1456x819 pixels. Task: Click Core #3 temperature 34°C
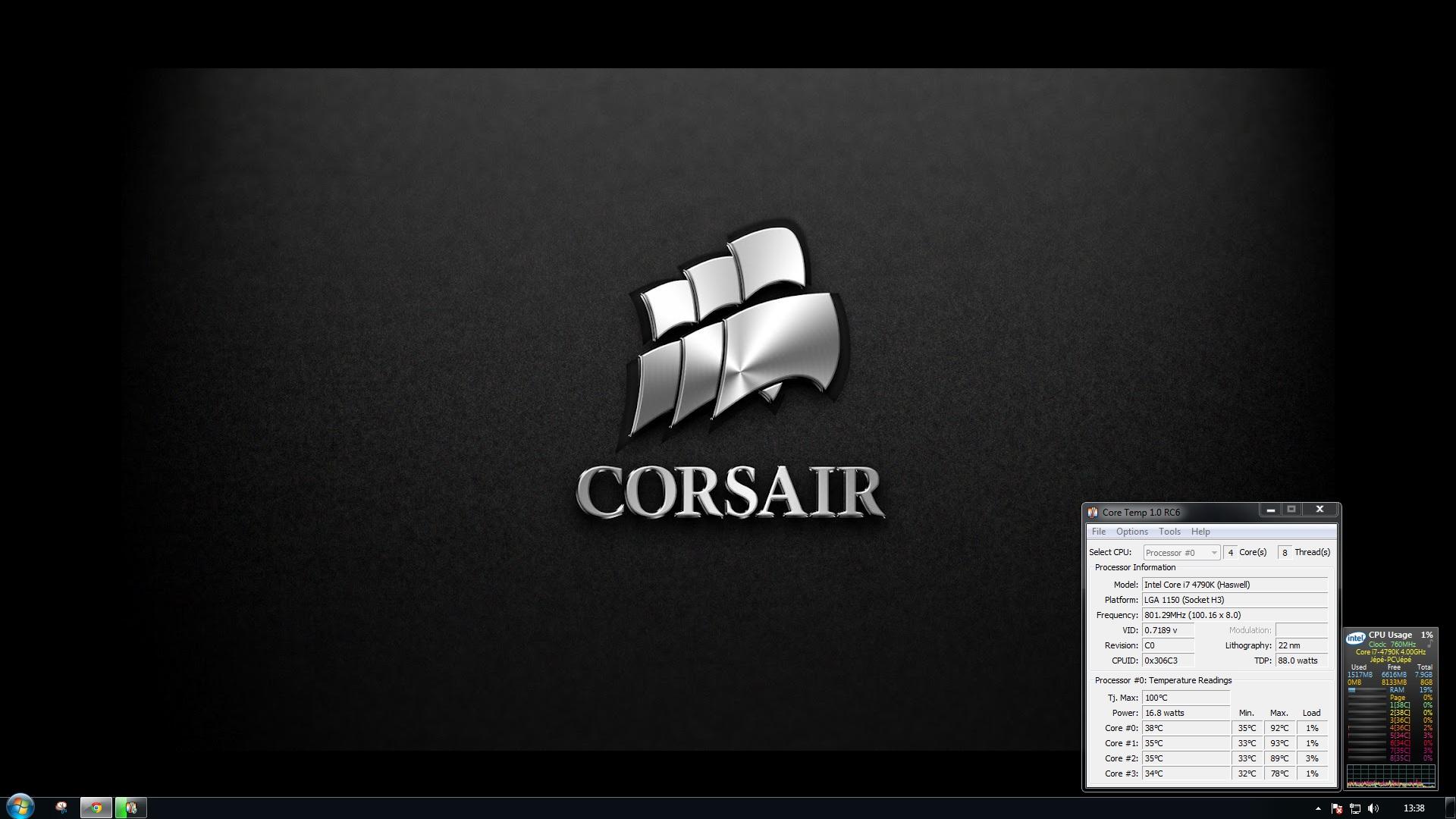click(1186, 773)
